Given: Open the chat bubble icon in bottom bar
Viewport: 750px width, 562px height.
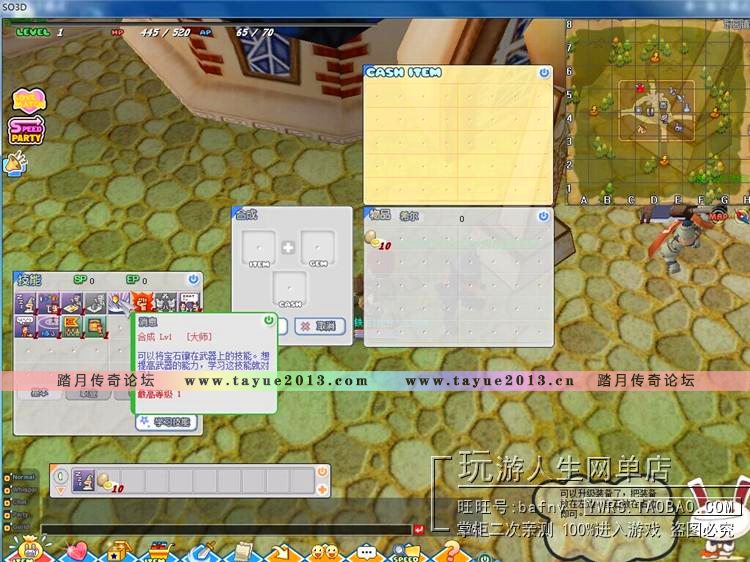Looking at the screenshot, I should point(366,553).
